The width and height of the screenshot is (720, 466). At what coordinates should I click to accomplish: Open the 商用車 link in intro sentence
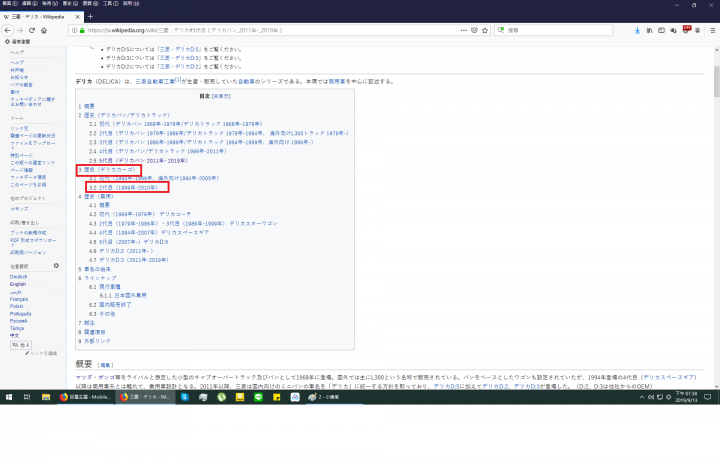click(337, 82)
